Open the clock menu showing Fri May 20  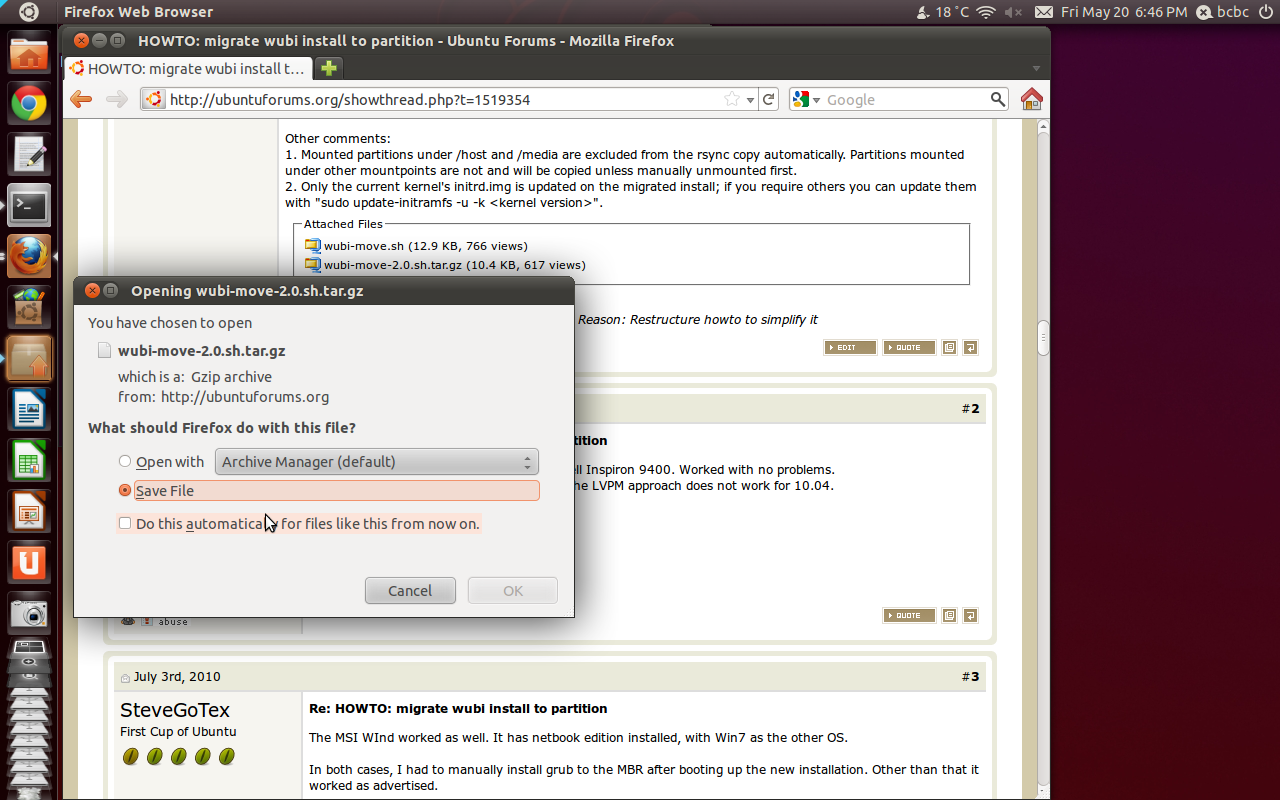tap(1124, 12)
